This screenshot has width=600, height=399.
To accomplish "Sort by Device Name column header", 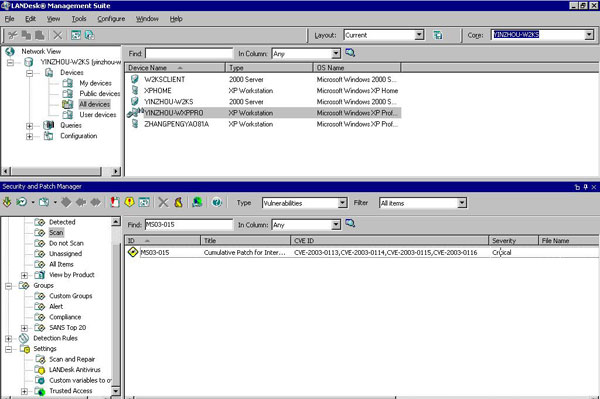I will coord(175,68).
